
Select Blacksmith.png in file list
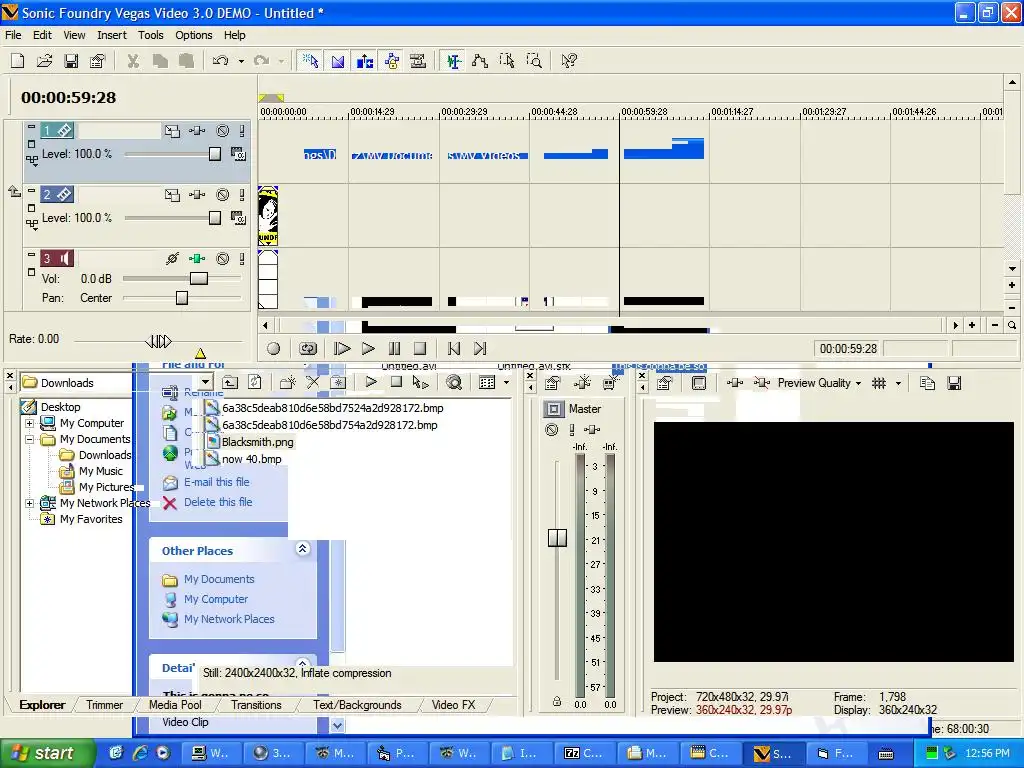click(257, 442)
